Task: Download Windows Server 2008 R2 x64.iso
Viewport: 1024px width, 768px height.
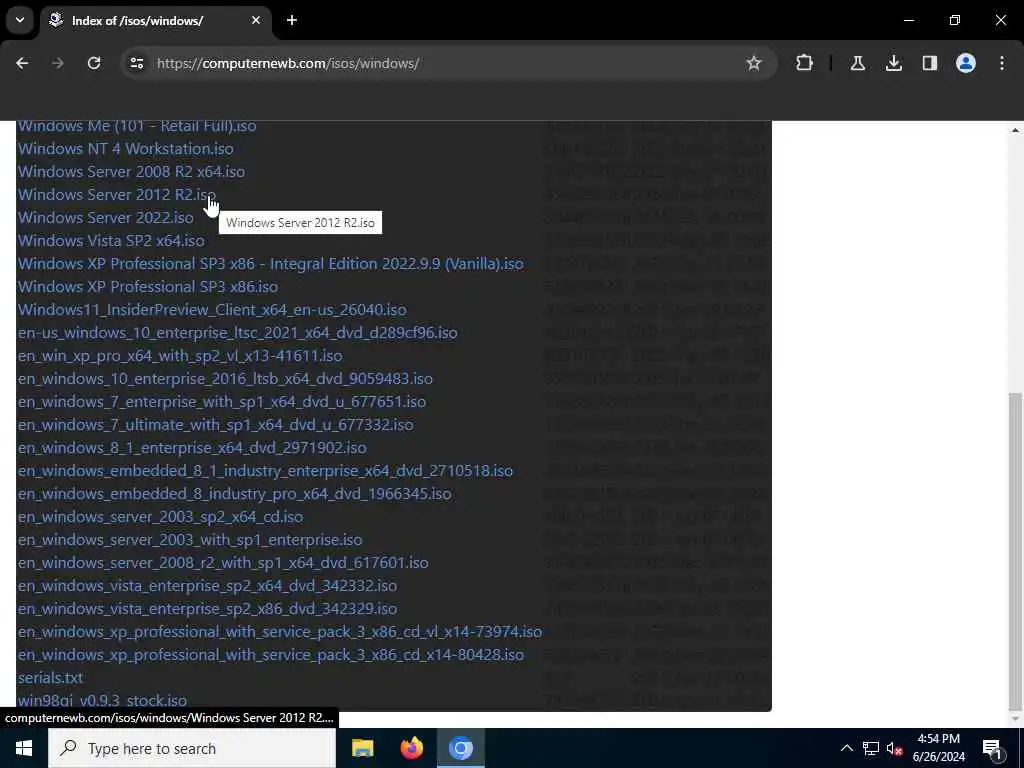Action: (x=131, y=172)
